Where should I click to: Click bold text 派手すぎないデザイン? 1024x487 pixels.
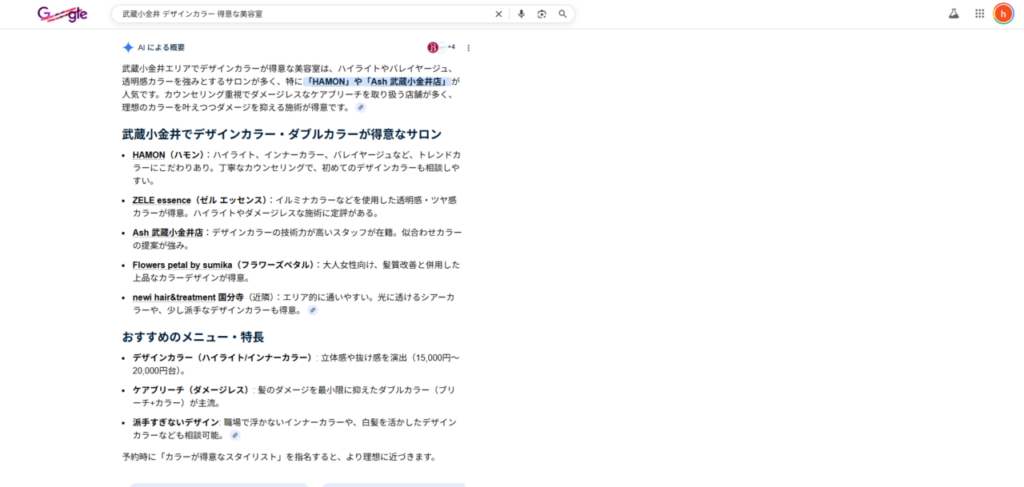176,422
